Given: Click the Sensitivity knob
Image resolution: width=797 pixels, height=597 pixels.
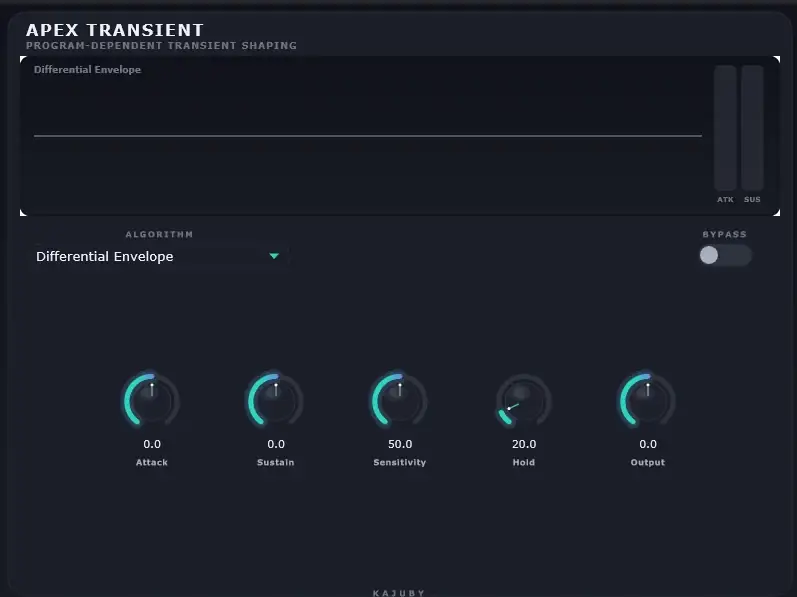Looking at the screenshot, I should click(x=400, y=400).
